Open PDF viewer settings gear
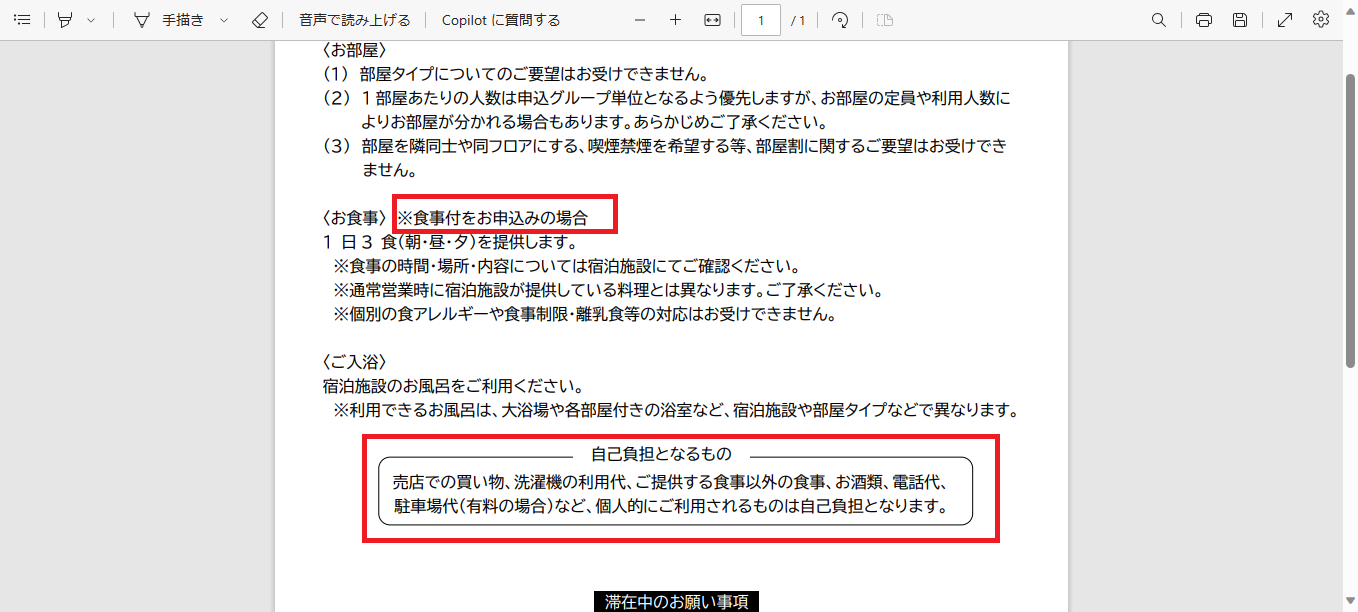 [1321, 20]
